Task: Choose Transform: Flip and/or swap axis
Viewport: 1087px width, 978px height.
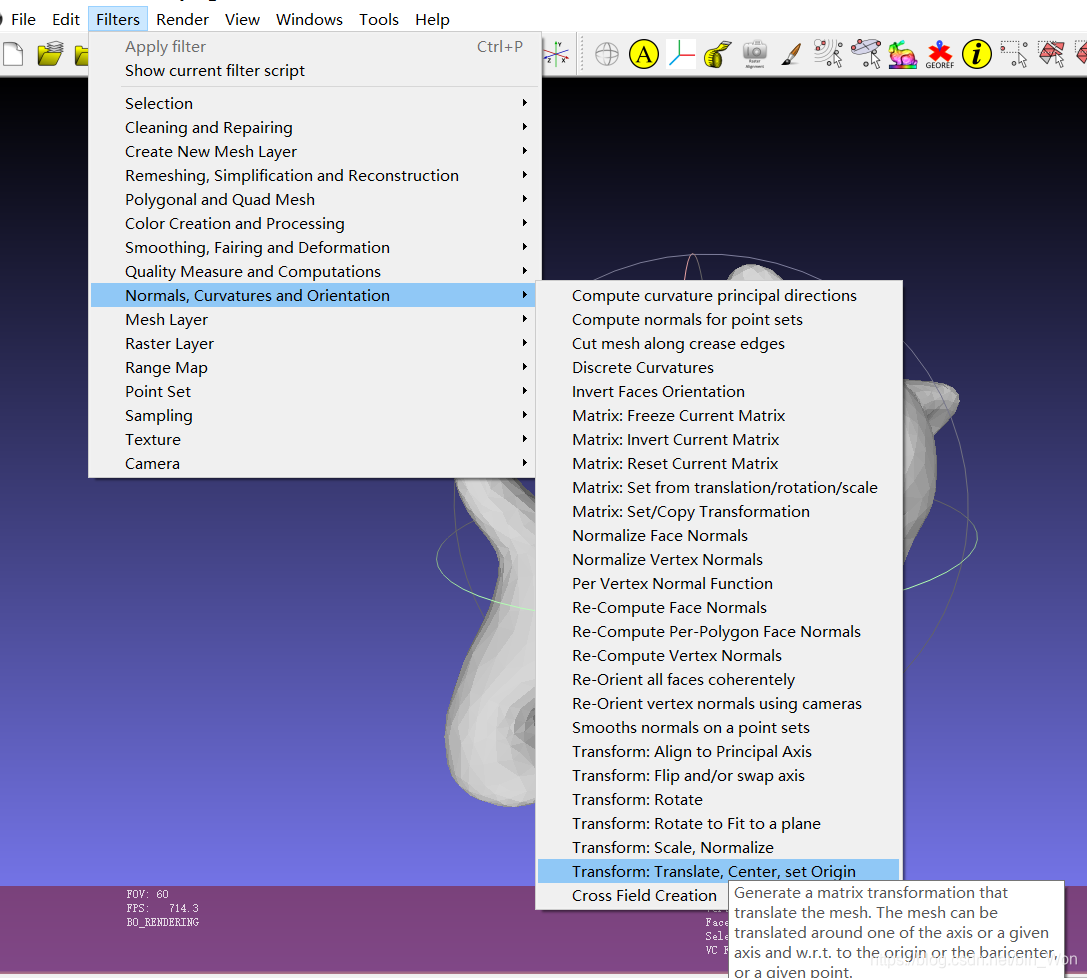Action: coord(718,776)
